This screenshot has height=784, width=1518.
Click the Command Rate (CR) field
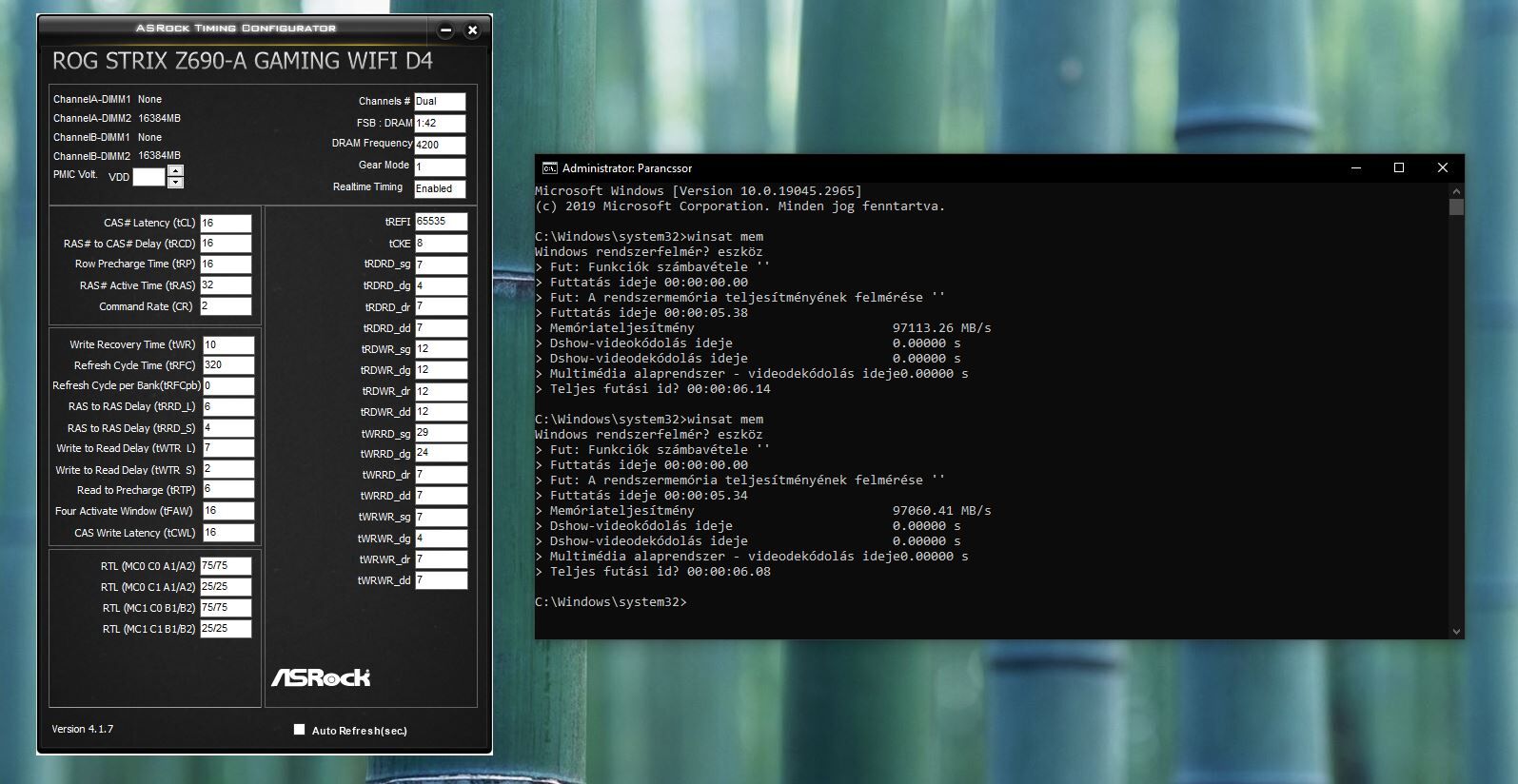tap(226, 306)
